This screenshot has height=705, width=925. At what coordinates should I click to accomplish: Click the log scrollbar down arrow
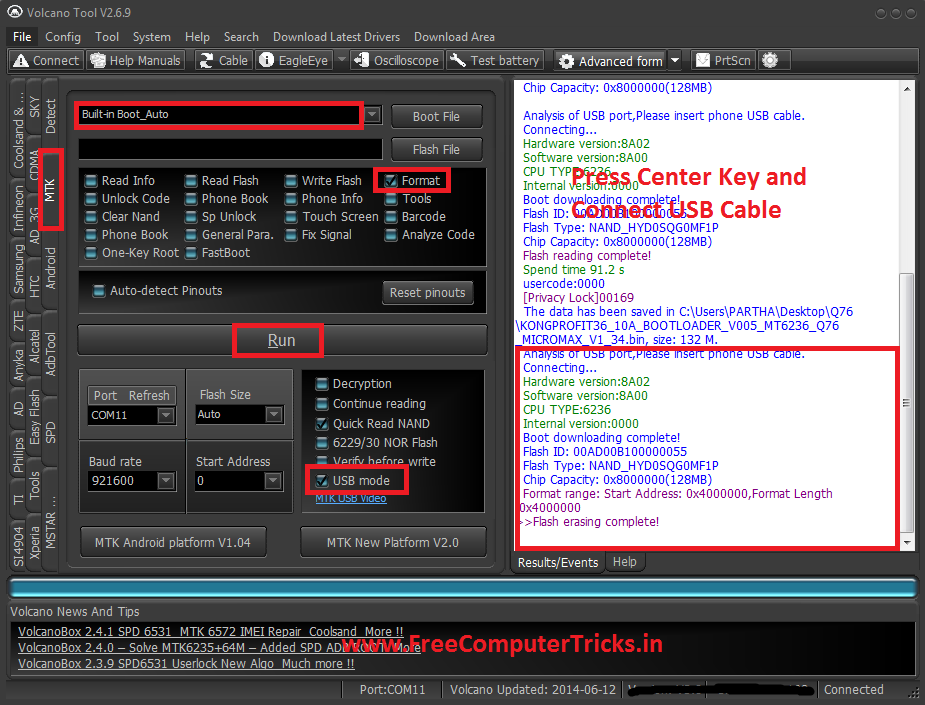906,542
